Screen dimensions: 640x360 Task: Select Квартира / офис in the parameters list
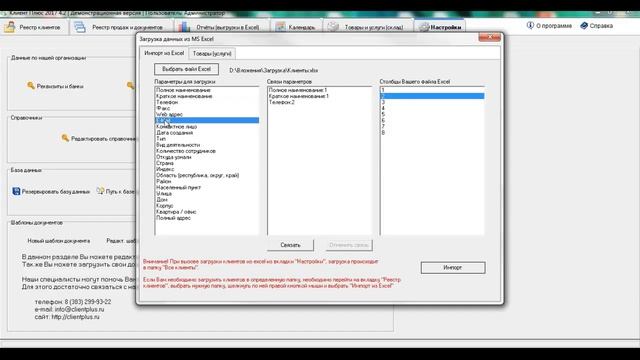click(x=207, y=212)
